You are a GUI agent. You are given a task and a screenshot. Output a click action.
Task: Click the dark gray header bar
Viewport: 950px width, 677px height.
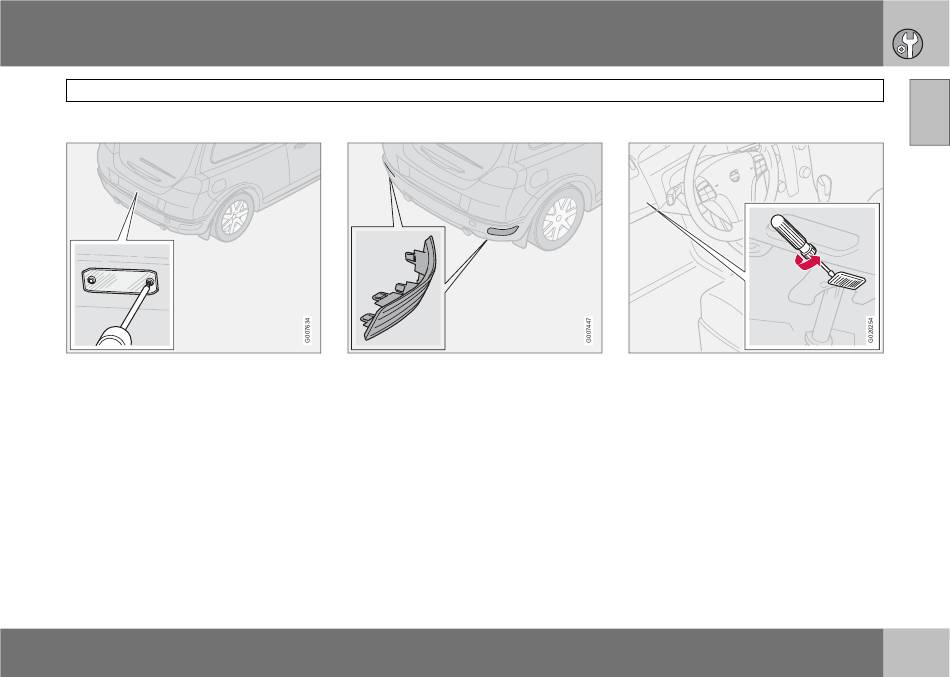[x=441, y=33]
